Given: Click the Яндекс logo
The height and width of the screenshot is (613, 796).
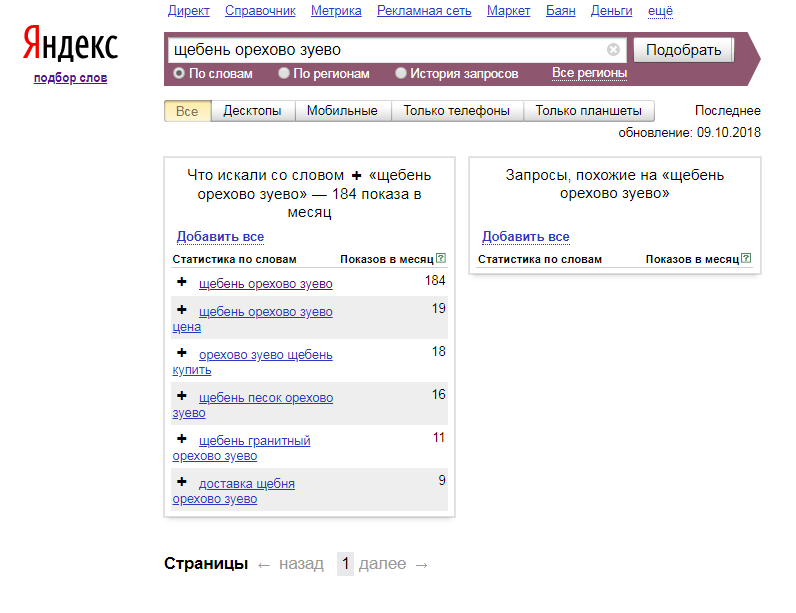Looking at the screenshot, I should tap(70, 44).
